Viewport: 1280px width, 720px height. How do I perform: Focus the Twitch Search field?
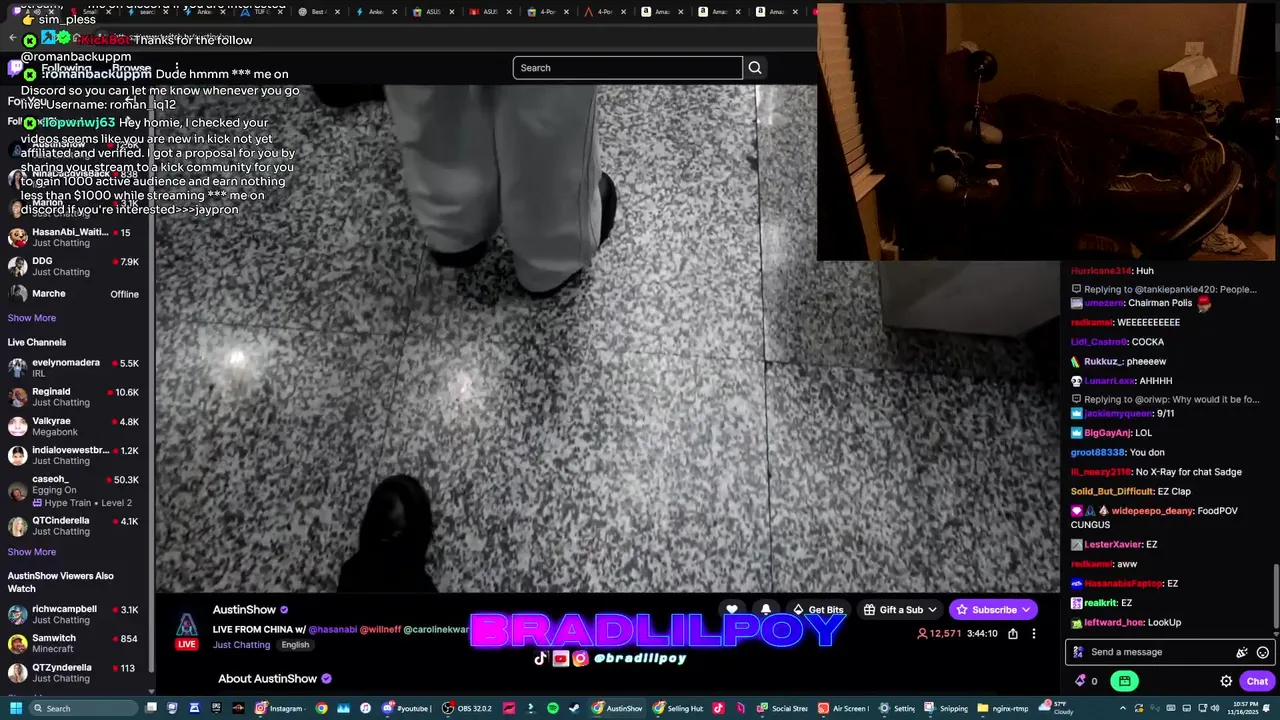(628, 68)
